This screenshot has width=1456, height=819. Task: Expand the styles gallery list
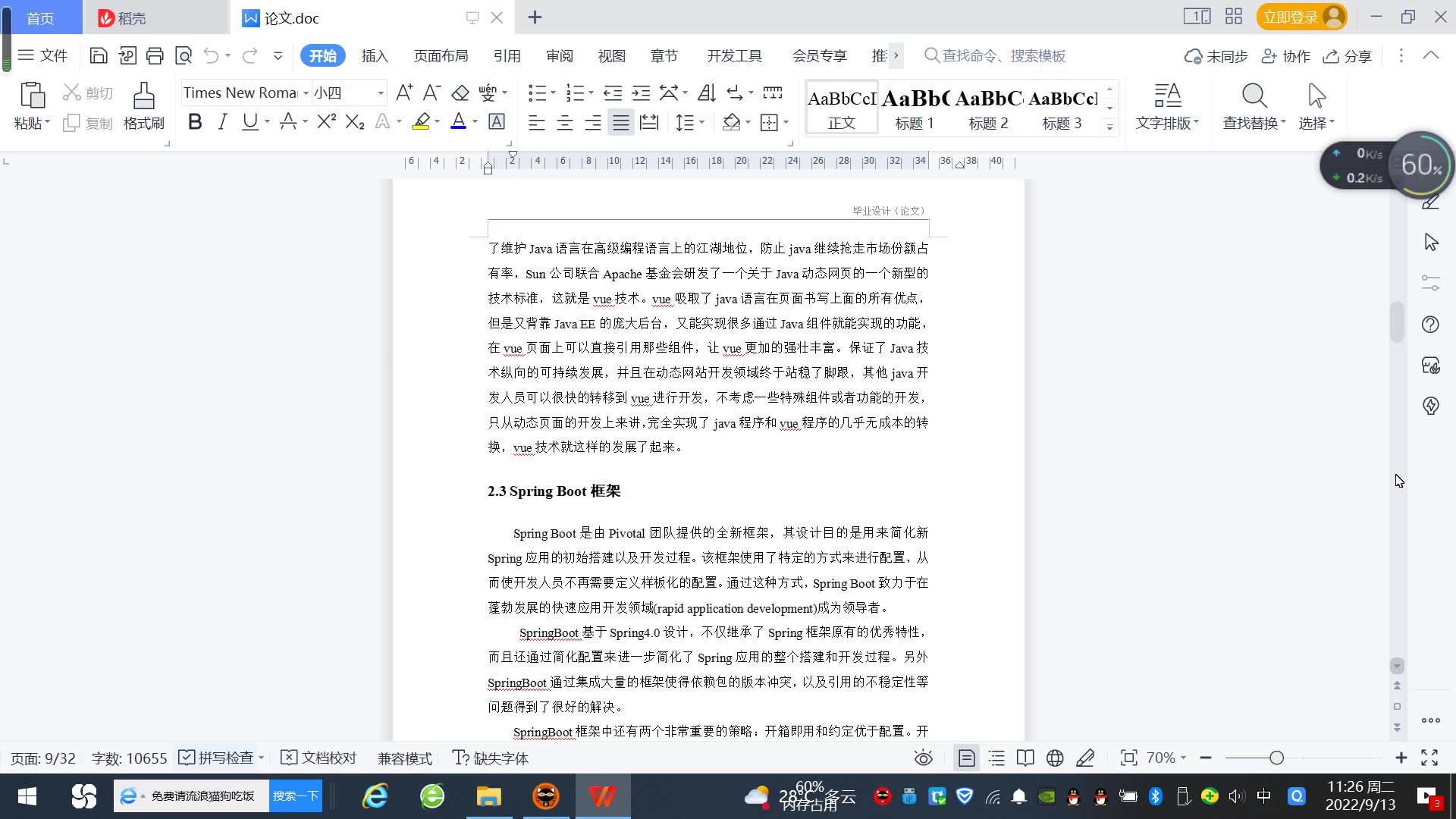pyautogui.click(x=1109, y=127)
